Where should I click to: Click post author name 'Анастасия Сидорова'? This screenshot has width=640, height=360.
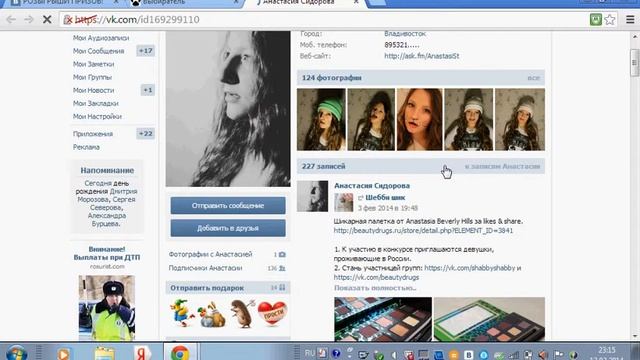click(372, 186)
